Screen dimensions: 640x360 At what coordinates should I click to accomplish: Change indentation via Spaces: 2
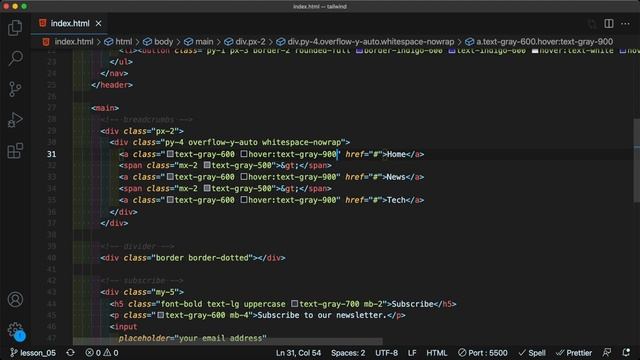pyautogui.click(x=348, y=353)
